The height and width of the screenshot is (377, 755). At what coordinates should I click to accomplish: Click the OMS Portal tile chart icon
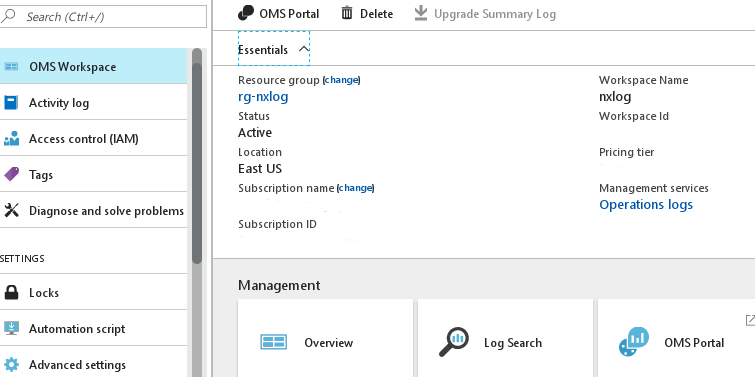(x=634, y=342)
